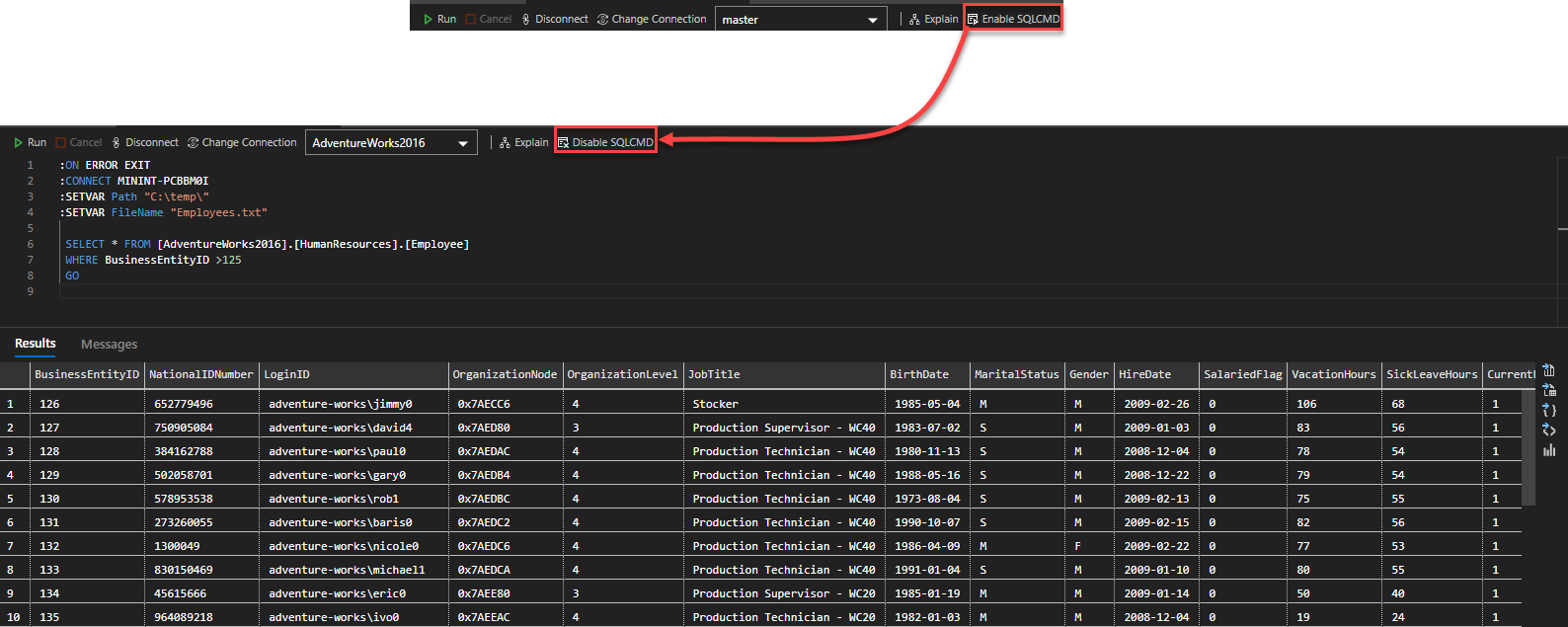Click the MaritalStatus column header

point(1017,374)
